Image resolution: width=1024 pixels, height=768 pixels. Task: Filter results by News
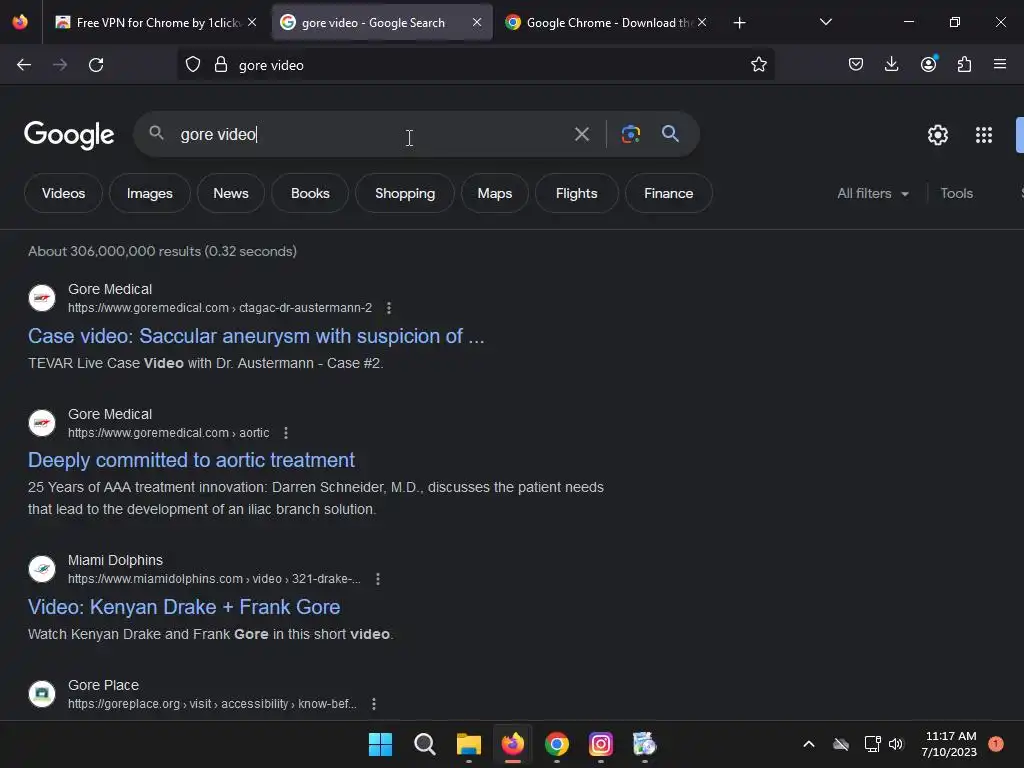point(231,193)
